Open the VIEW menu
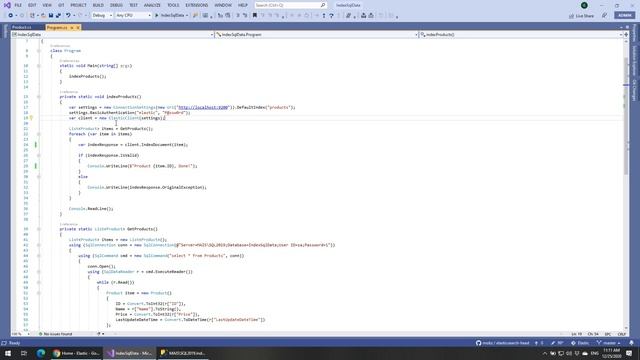This screenshot has width=640, height=360. pyautogui.click(x=47, y=5)
